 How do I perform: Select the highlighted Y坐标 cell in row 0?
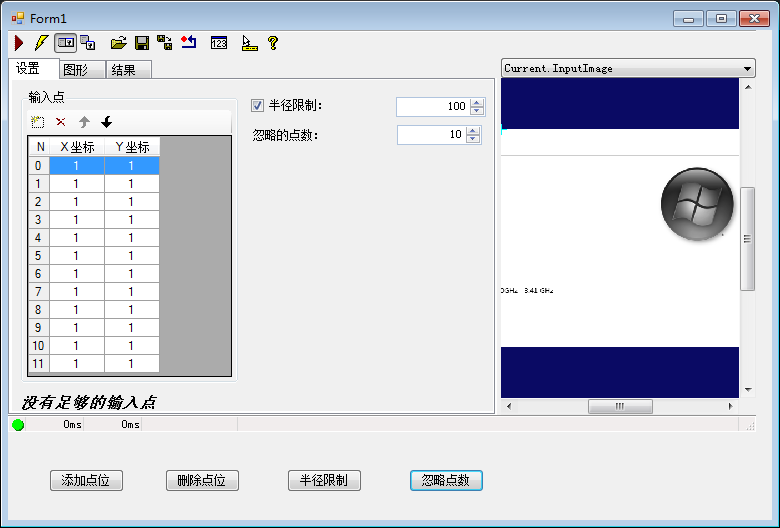132,166
